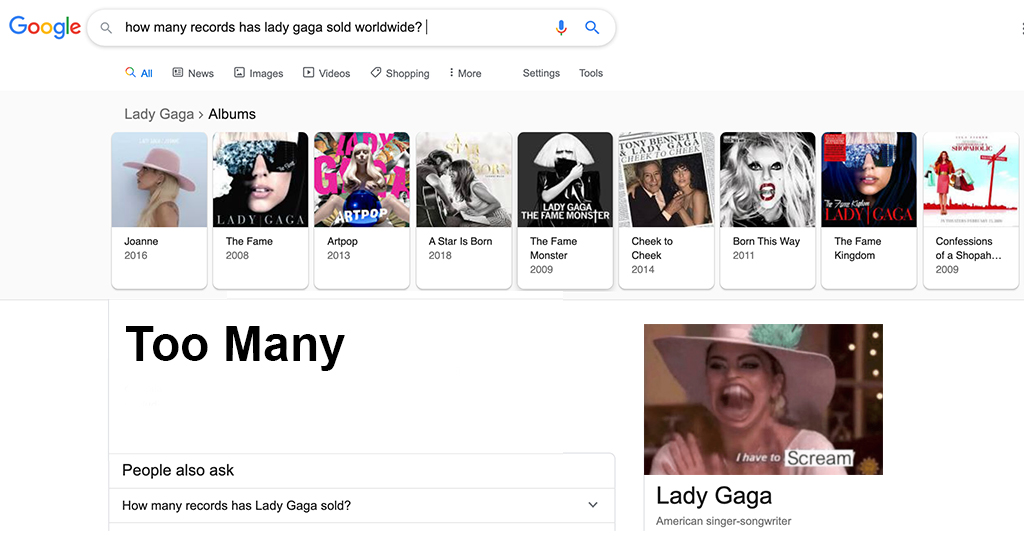The image size is (1024, 559).
Task: Open Cheek to Cheek album card
Action: coord(666,210)
